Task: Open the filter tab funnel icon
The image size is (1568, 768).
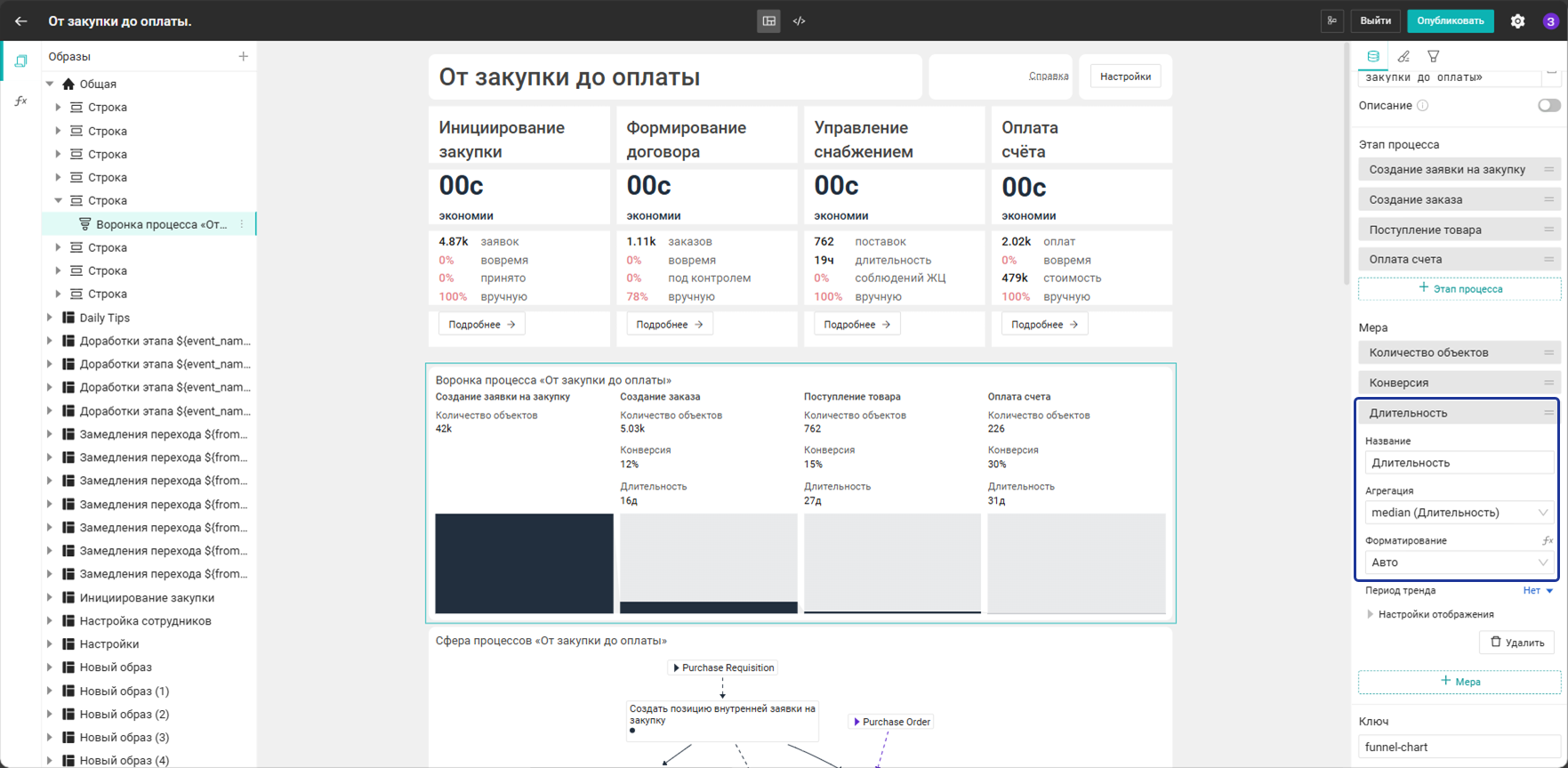Action: pos(1434,56)
